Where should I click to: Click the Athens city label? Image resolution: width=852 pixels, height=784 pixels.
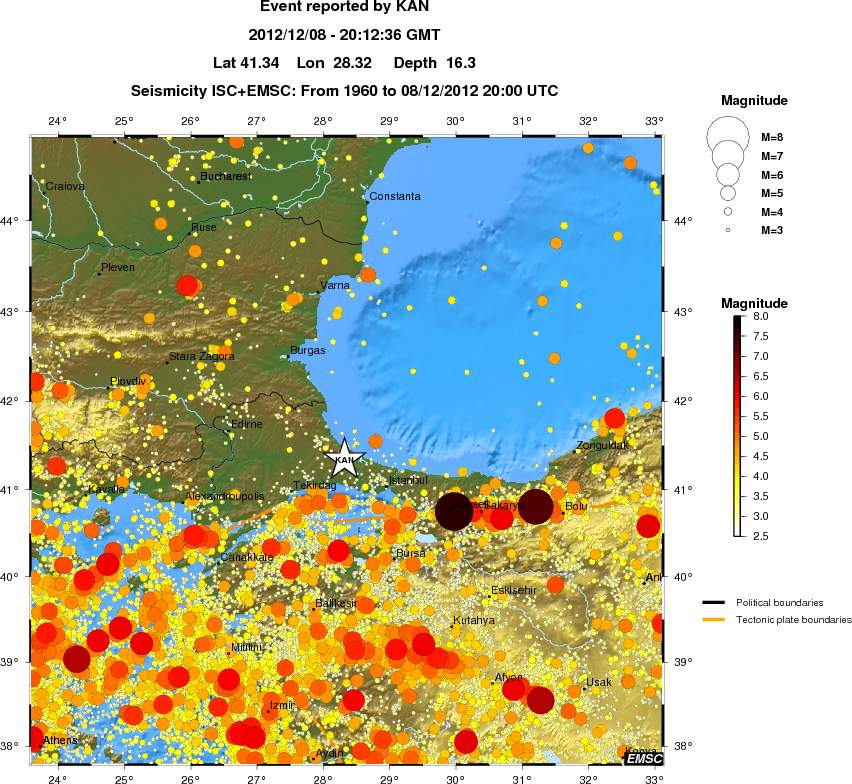coord(60,740)
